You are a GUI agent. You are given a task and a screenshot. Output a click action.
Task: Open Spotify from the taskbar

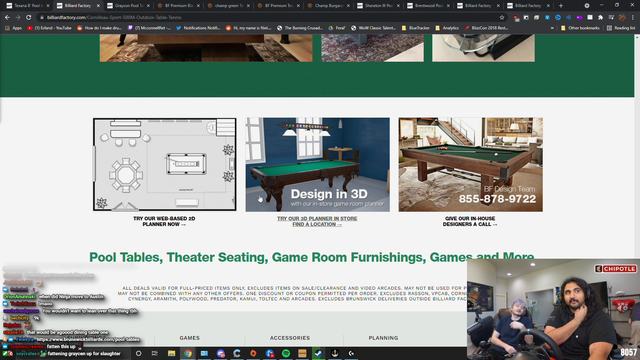click(x=286, y=353)
